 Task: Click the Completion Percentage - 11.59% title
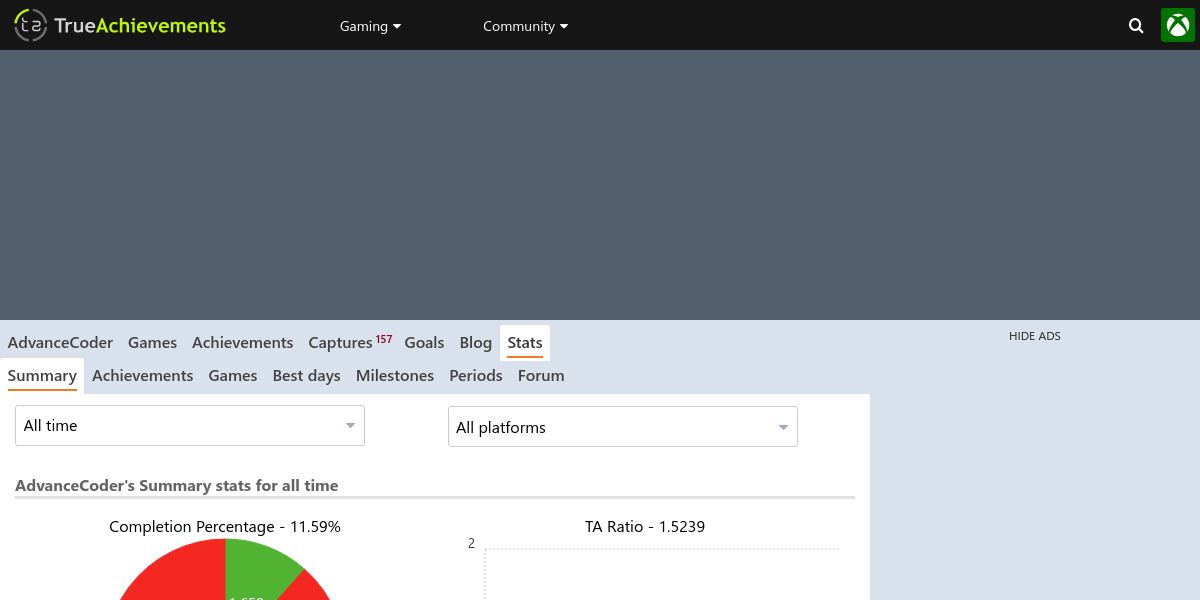coord(225,527)
